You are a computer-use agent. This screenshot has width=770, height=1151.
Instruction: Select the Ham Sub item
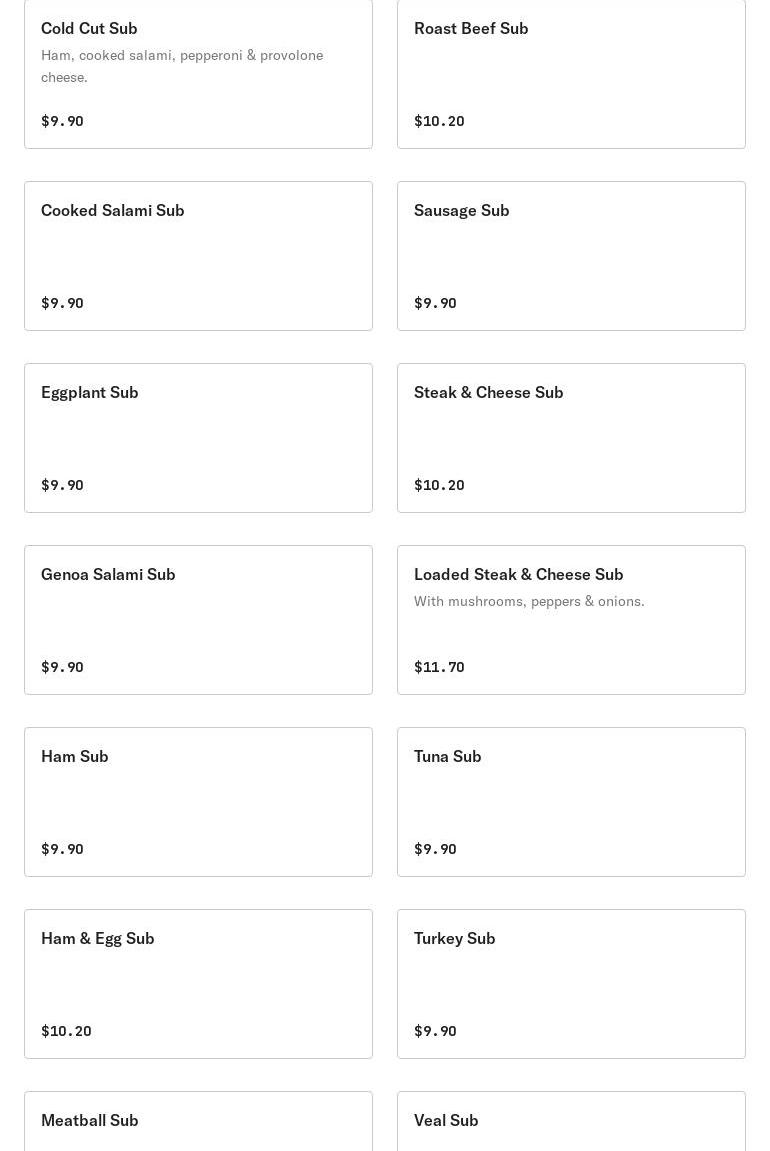pos(198,802)
